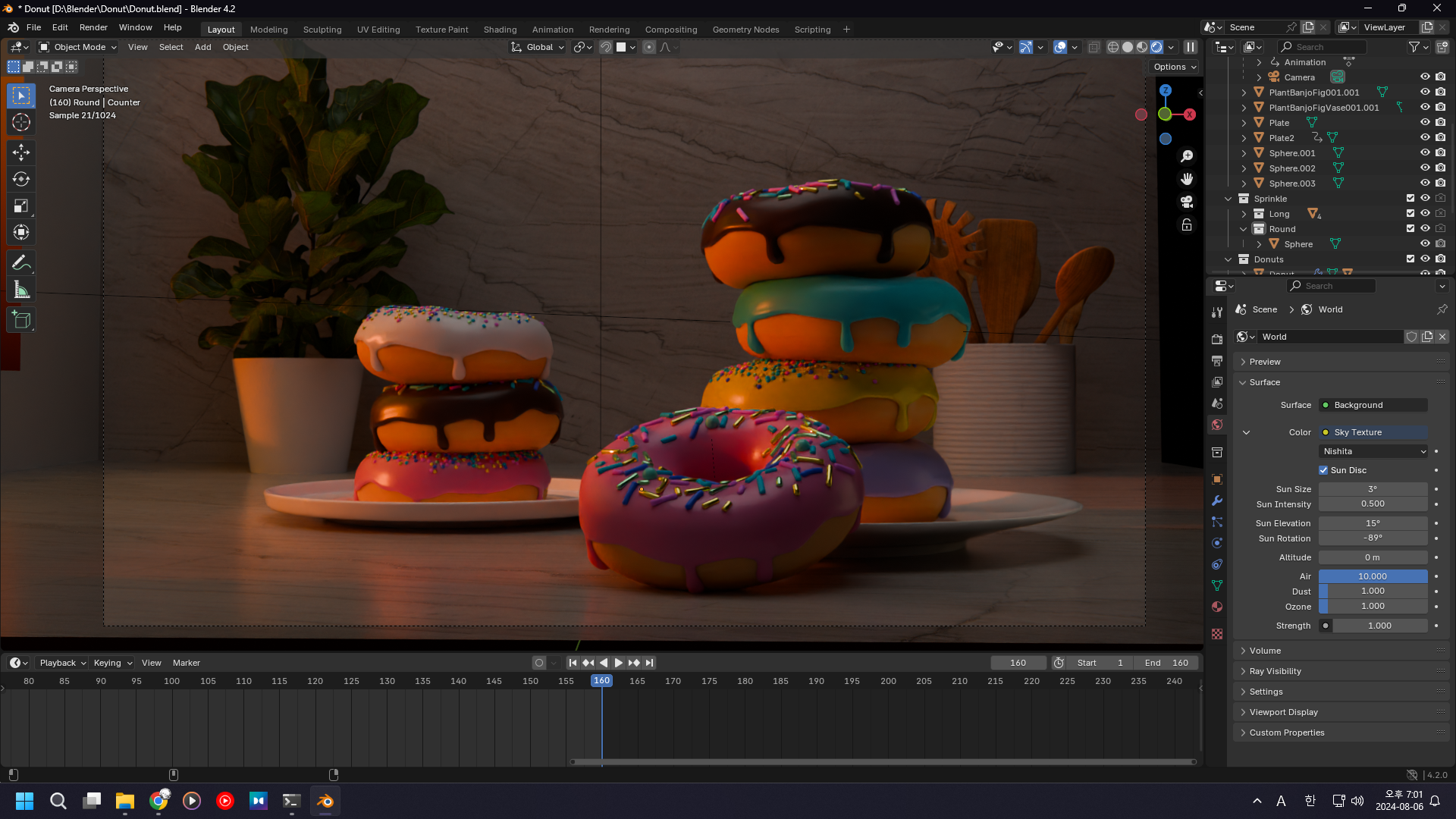Viewport: 1456px width, 819px height.
Task: Switch to the Modeling workspace tab
Action: [x=268, y=30]
